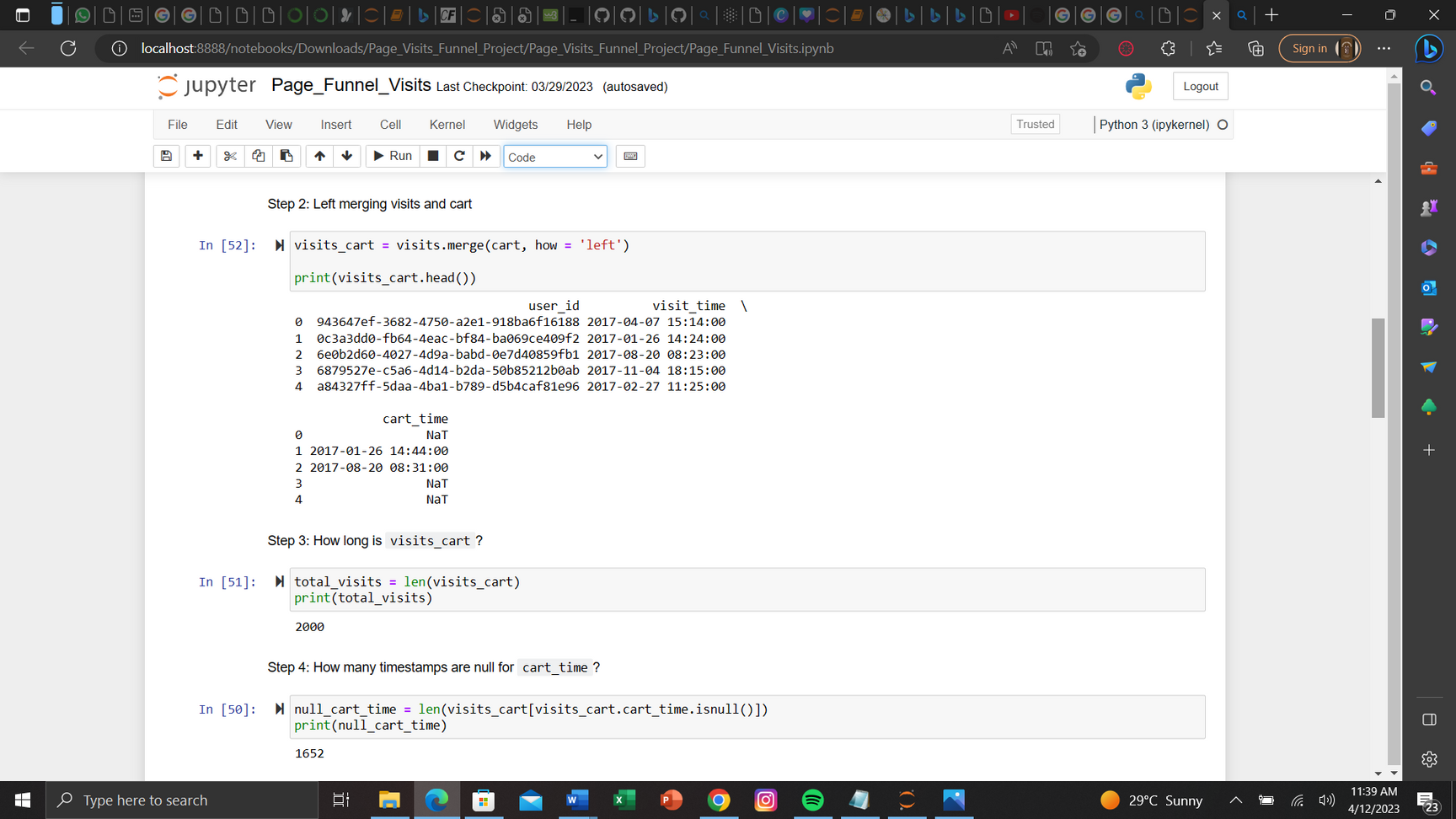This screenshot has width=1456, height=819.
Task: Save the notebook with the floppy disk icon
Action: [x=166, y=156]
